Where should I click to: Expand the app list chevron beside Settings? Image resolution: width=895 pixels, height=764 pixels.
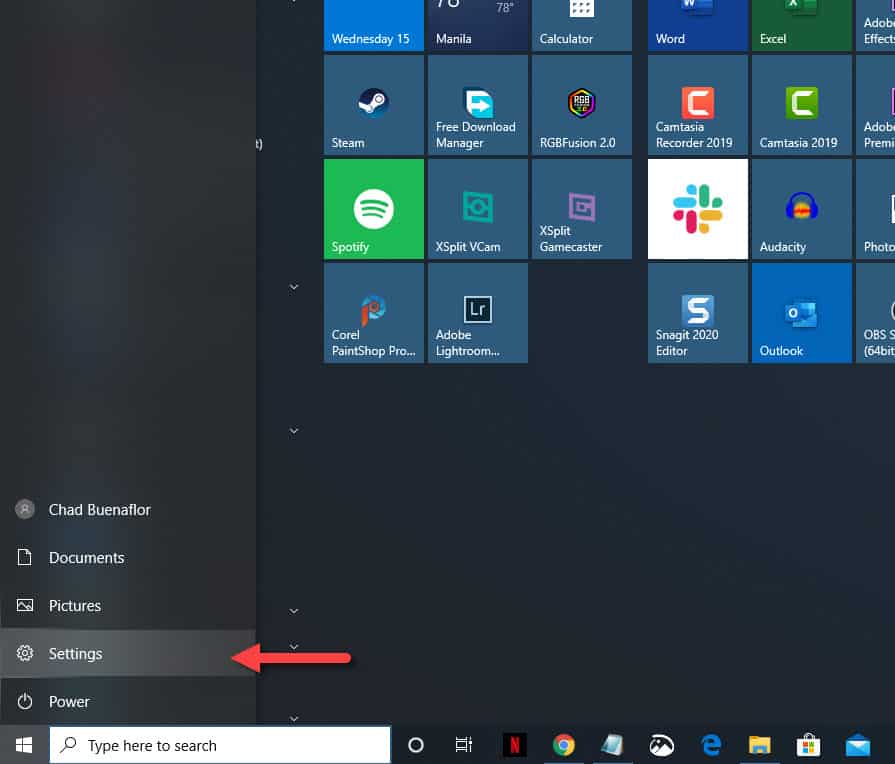294,646
